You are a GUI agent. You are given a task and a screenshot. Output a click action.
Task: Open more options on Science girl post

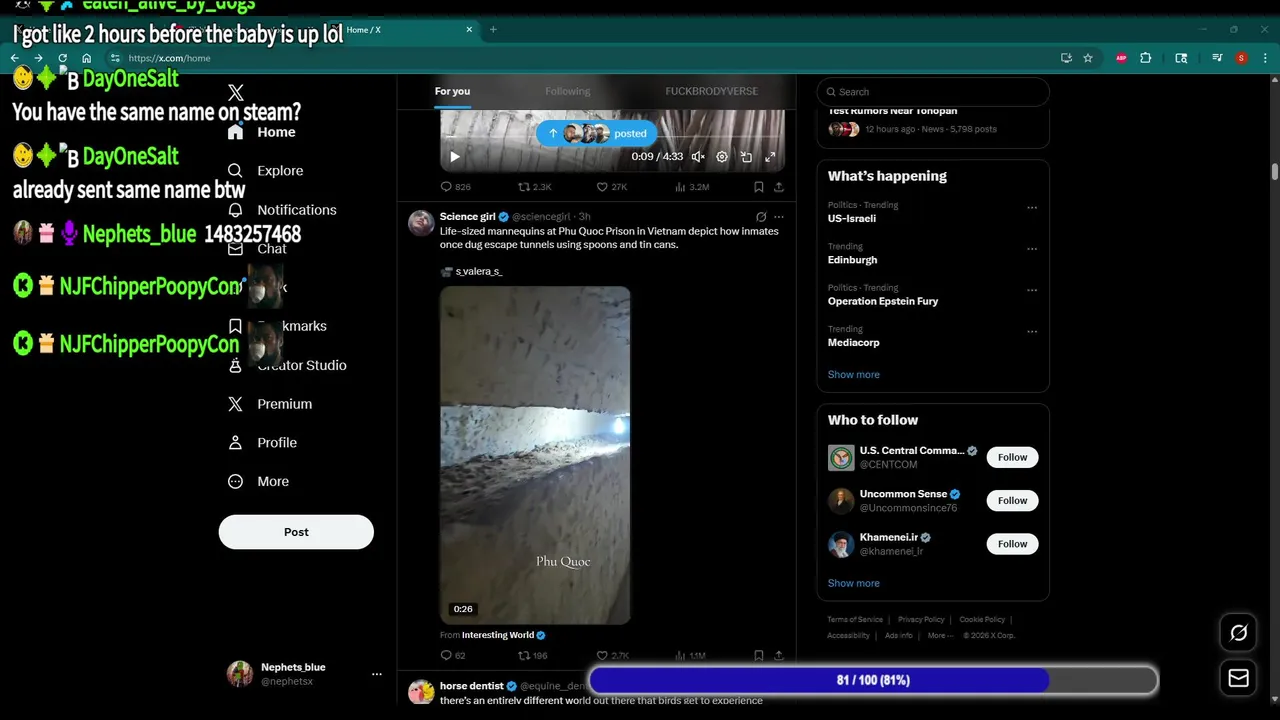[779, 217]
